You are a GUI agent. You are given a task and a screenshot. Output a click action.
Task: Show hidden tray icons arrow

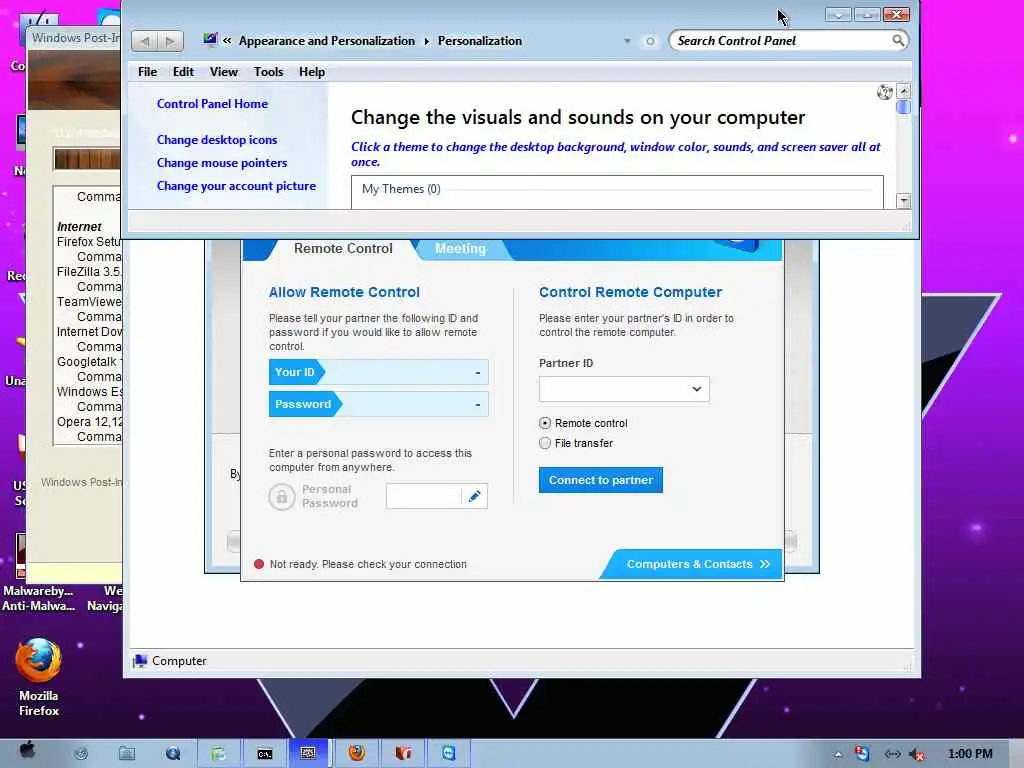[x=838, y=754]
